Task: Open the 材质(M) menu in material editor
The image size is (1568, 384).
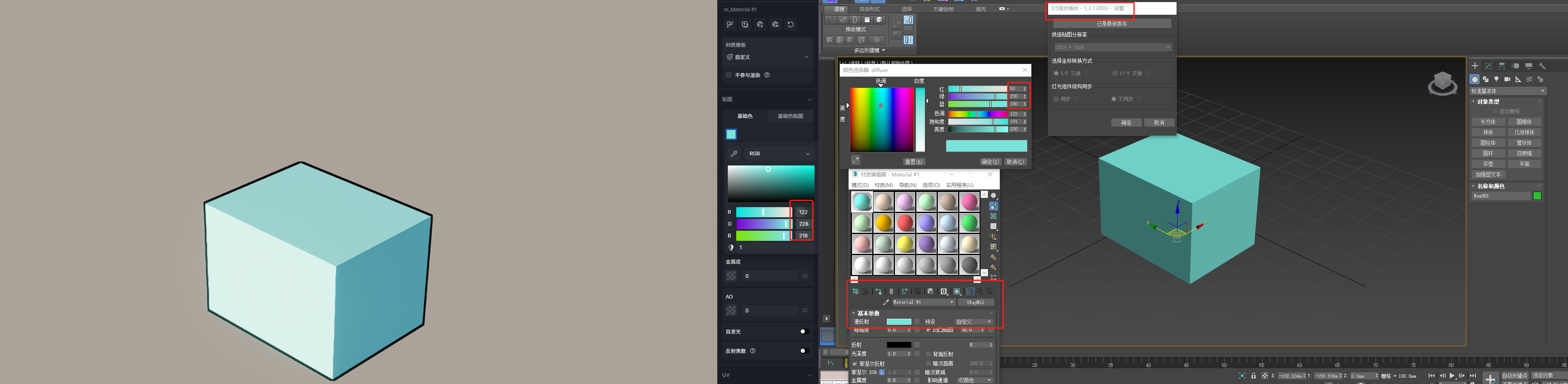Action: pyautogui.click(x=883, y=185)
